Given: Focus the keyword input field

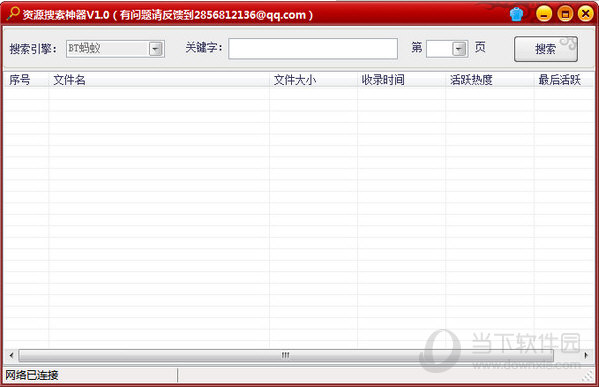Looking at the screenshot, I should pos(313,49).
